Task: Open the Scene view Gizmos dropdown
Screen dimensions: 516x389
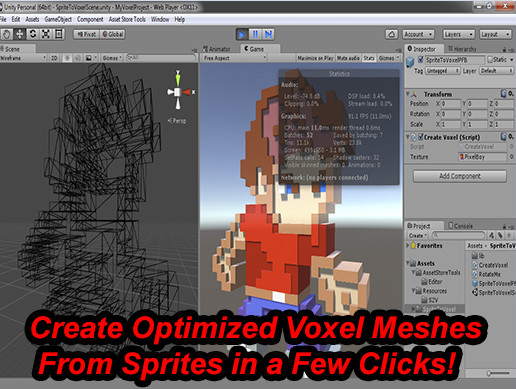Action: click(x=112, y=58)
